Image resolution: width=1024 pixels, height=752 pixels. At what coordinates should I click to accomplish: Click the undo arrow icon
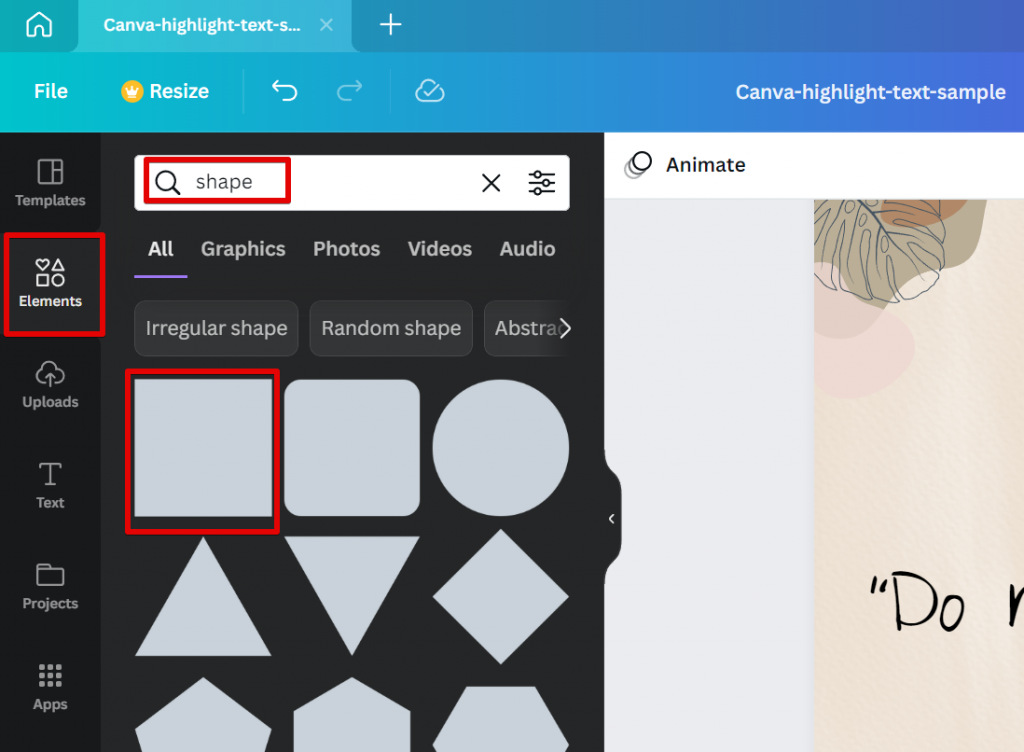click(284, 90)
